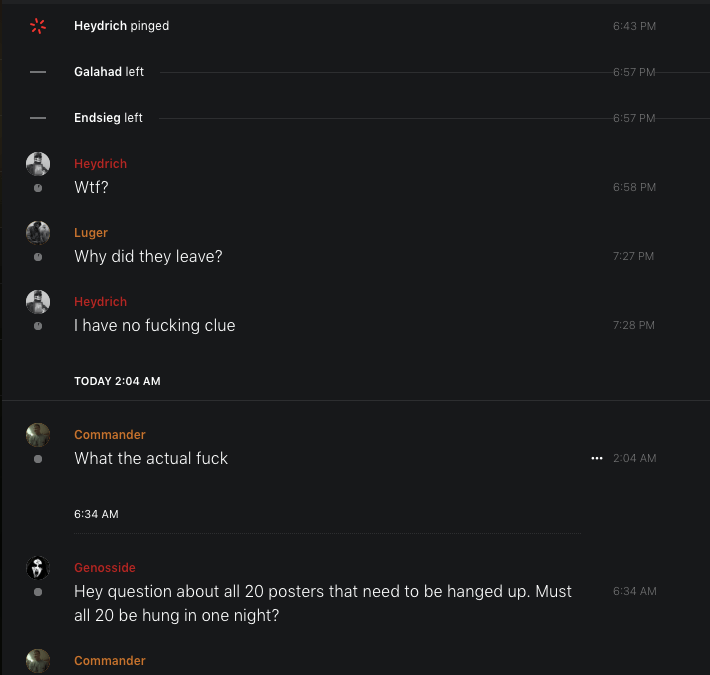Click the Commander username above What the actual fuck

point(110,435)
